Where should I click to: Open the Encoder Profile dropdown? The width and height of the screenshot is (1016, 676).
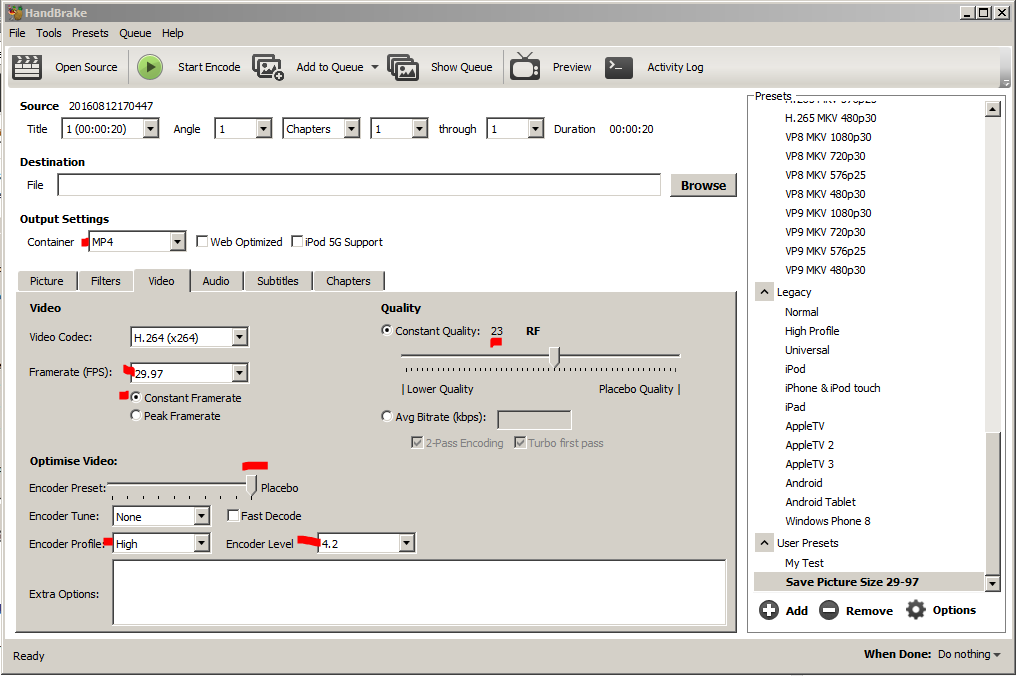click(x=202, y=543)
